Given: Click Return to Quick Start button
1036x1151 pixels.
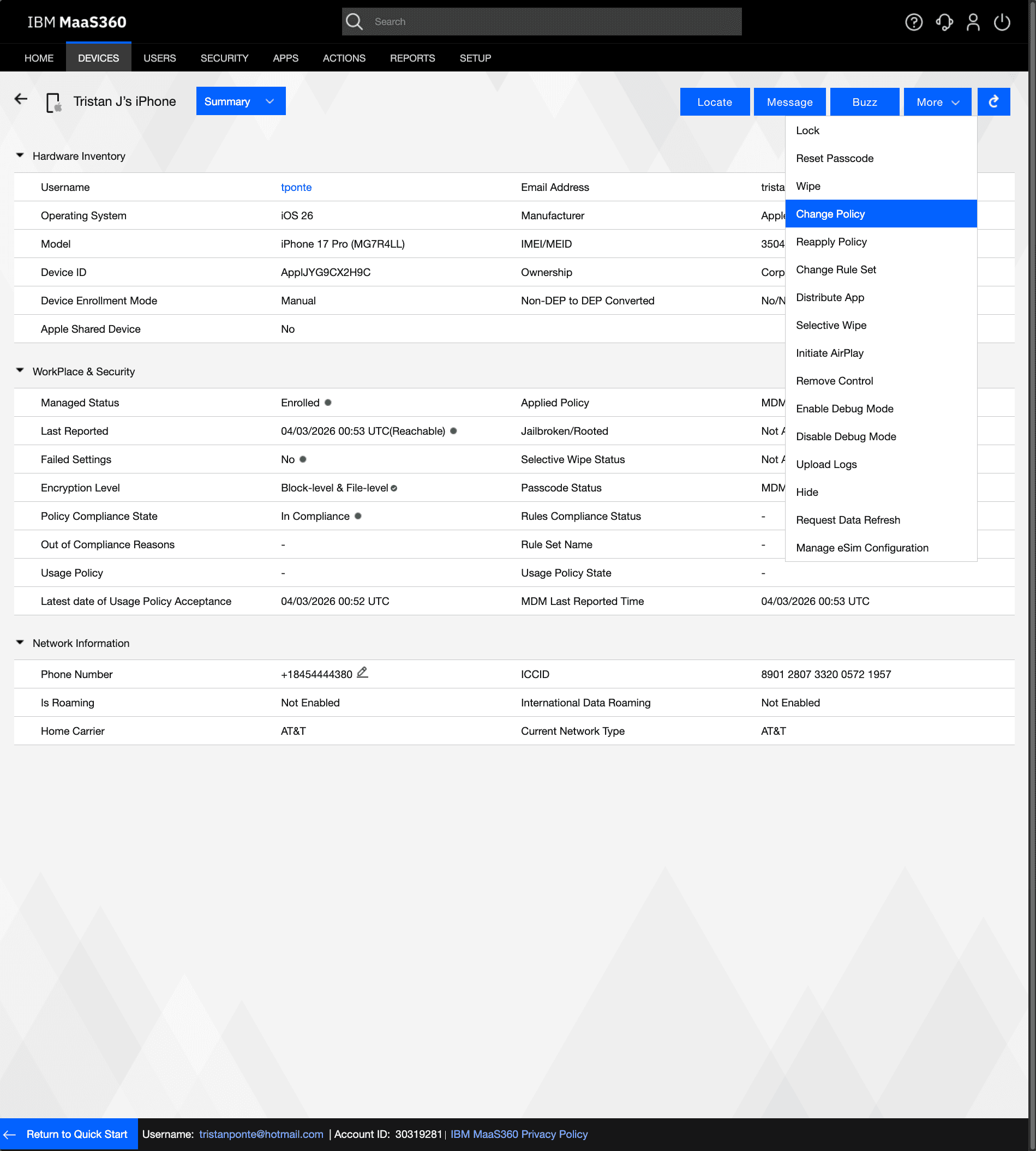Looking at the screenshot, I should pyautogui.click(x=69, y=1135).
